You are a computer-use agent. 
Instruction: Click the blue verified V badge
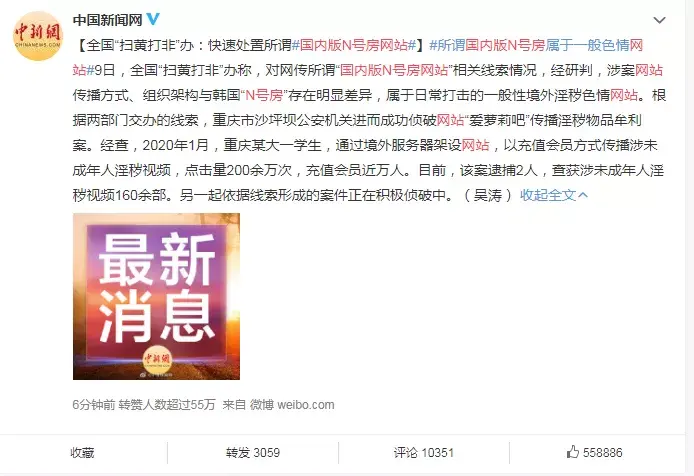coord(153,19)
